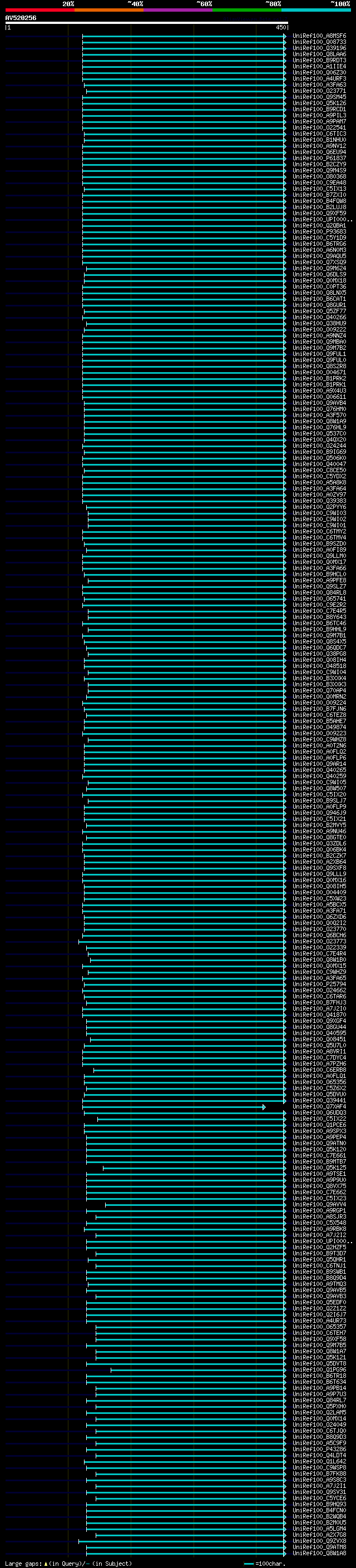
Task: Open hit UniRef100_Q84RL7
Action: (319, 1400)
